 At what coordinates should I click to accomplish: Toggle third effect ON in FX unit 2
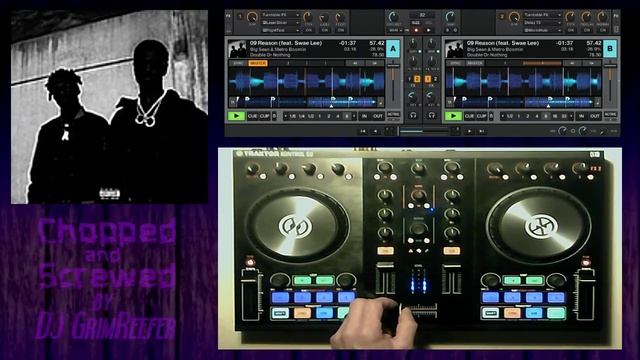point(602,30)
